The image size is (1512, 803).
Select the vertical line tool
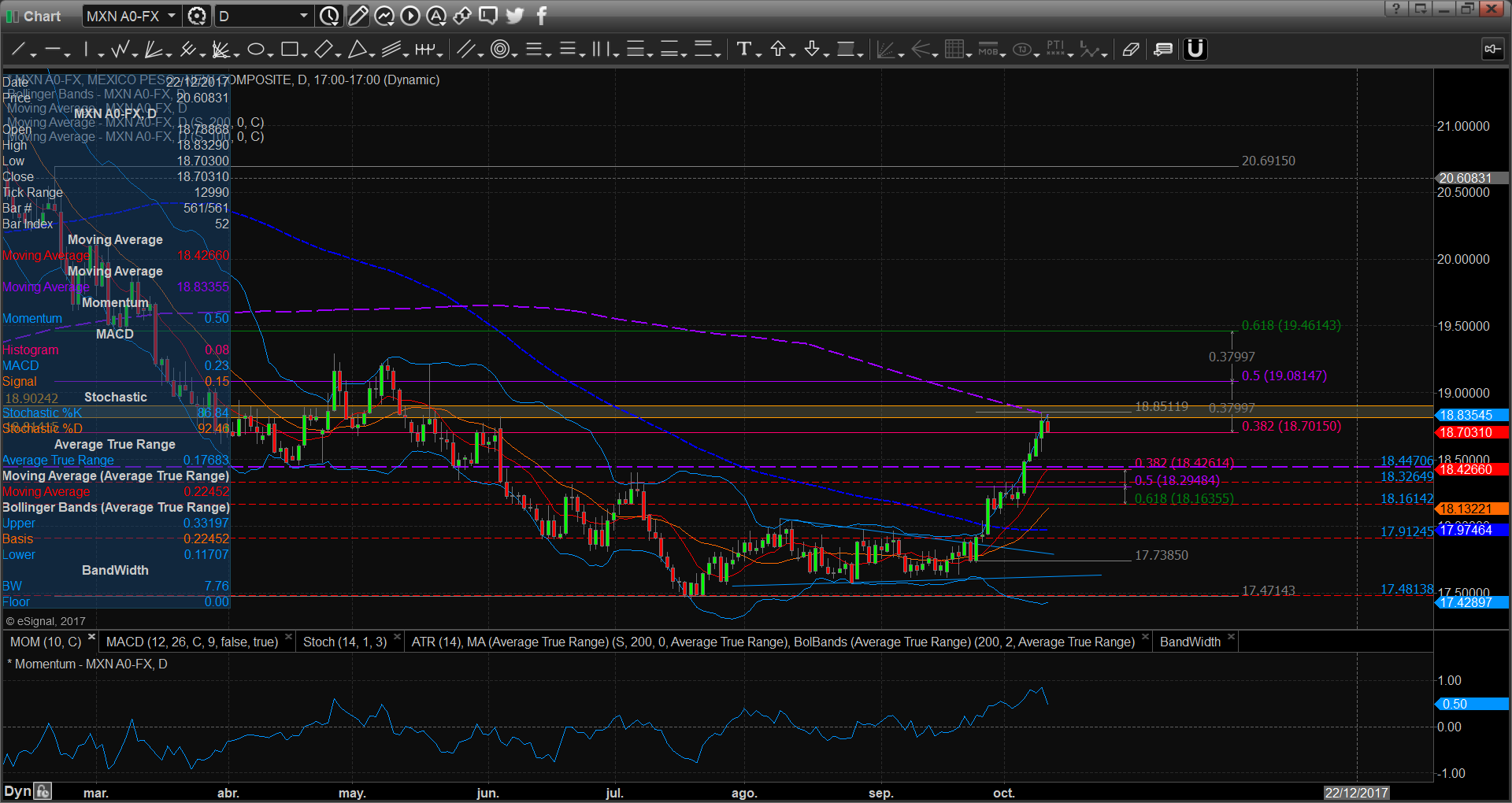(x=87, y=50)
